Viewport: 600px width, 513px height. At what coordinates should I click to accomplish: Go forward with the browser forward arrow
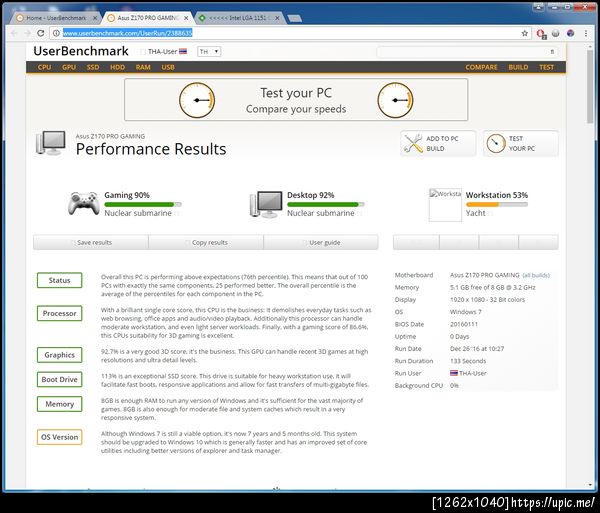pos(27,33)
